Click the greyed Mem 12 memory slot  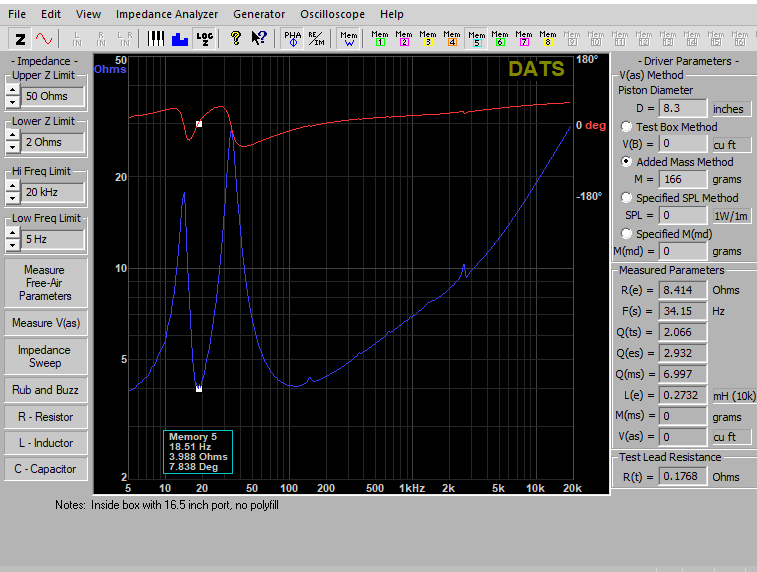click(644, 39)
